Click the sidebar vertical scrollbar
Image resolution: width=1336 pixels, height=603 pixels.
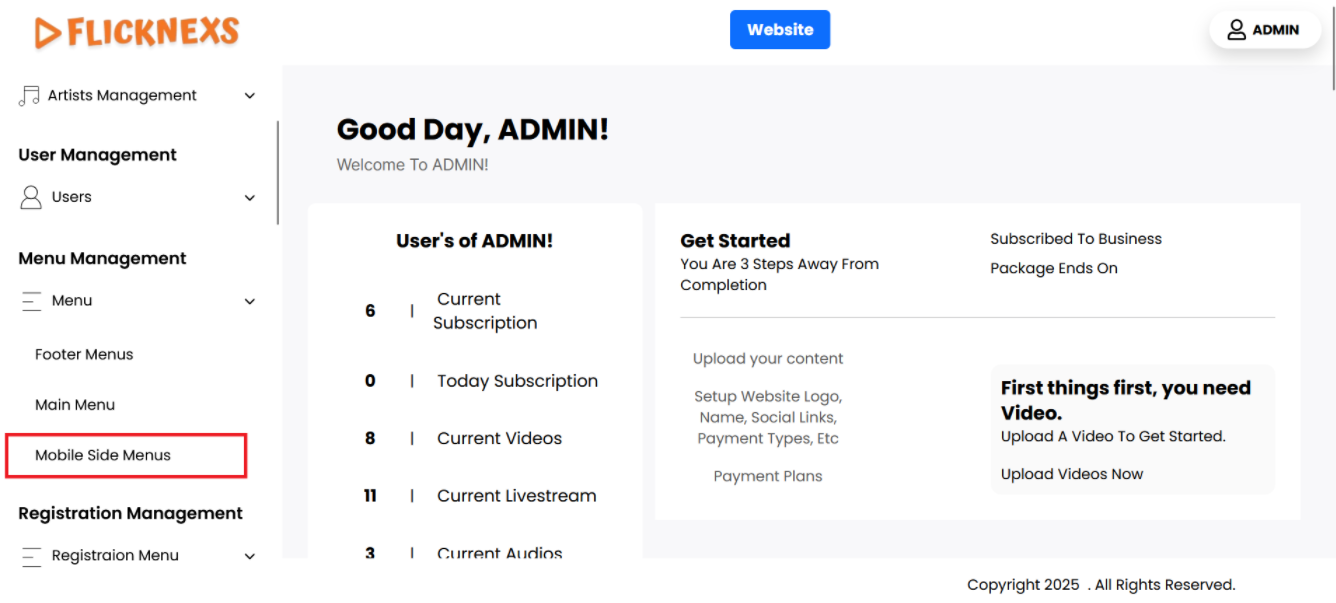(x=277, y=173)
